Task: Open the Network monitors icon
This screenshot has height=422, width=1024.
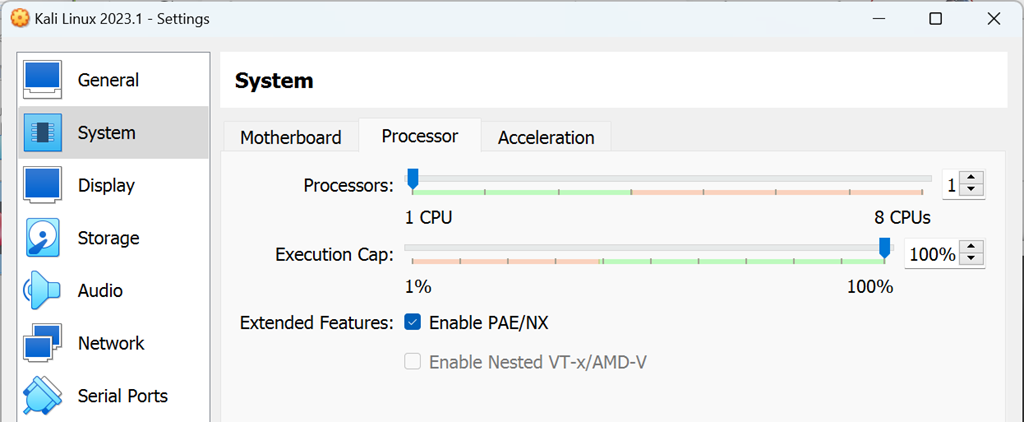Action: coord(42,344)
